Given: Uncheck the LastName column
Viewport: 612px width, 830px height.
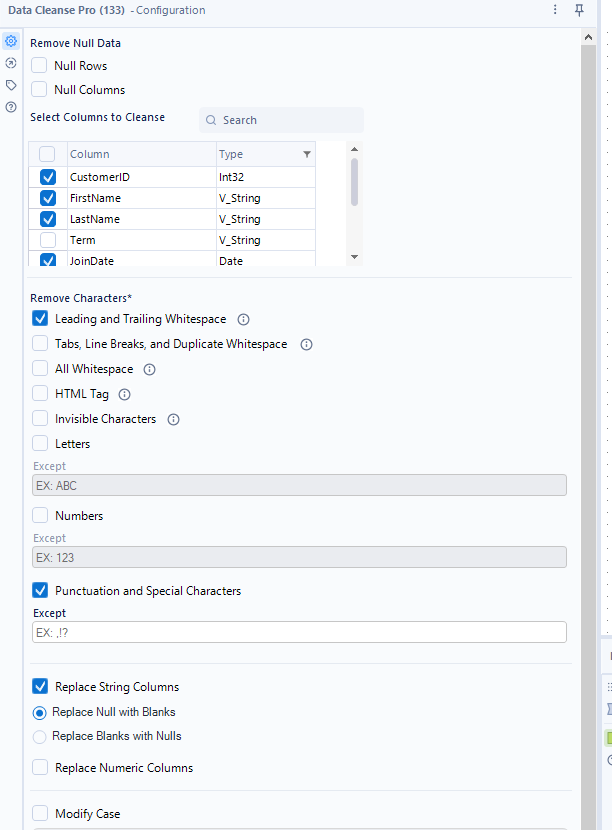Looking at the screenshot, I should tap(48, 219).
